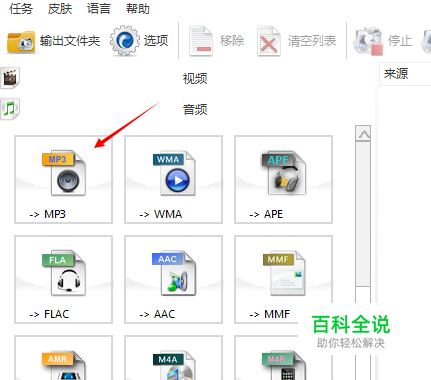Open 选项 settings gear
This screenshot has width=431, height=380.
[139, 41]
